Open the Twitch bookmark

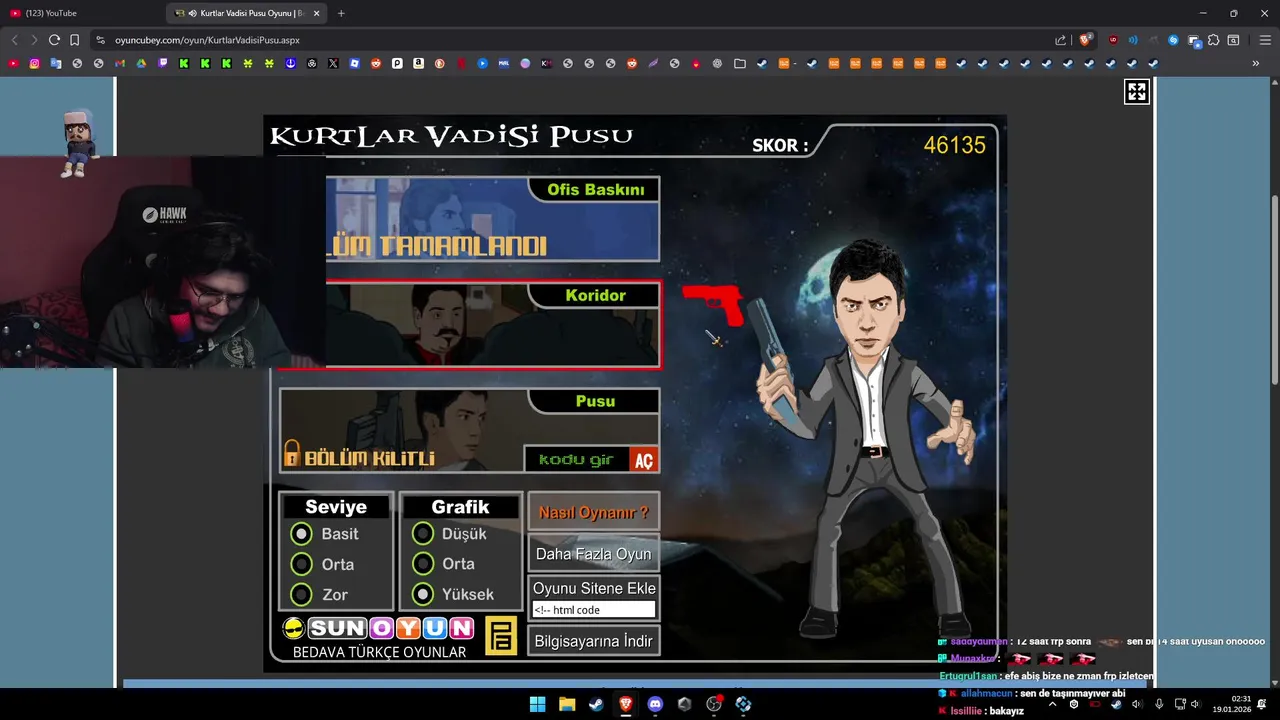(163, 63)
